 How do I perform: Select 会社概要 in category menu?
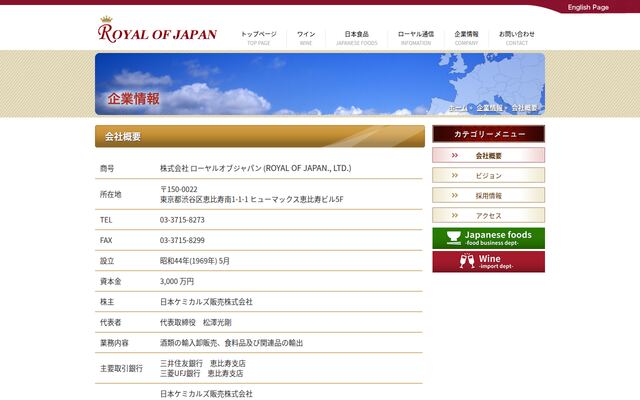(489, 156)
